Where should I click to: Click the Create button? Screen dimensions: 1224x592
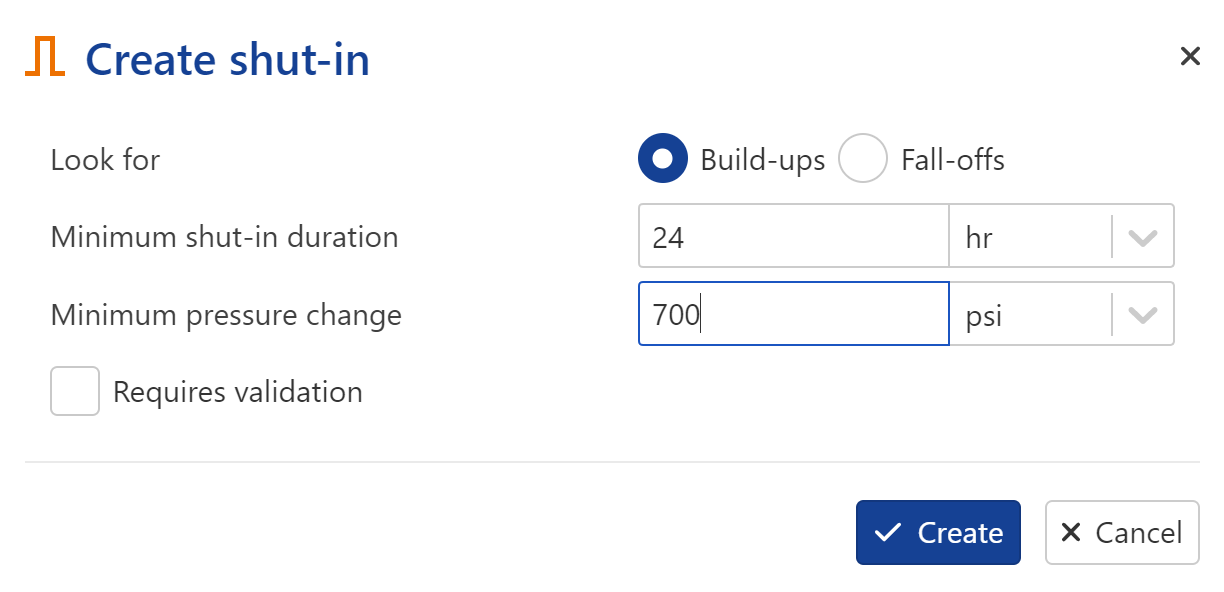(938, 532)
